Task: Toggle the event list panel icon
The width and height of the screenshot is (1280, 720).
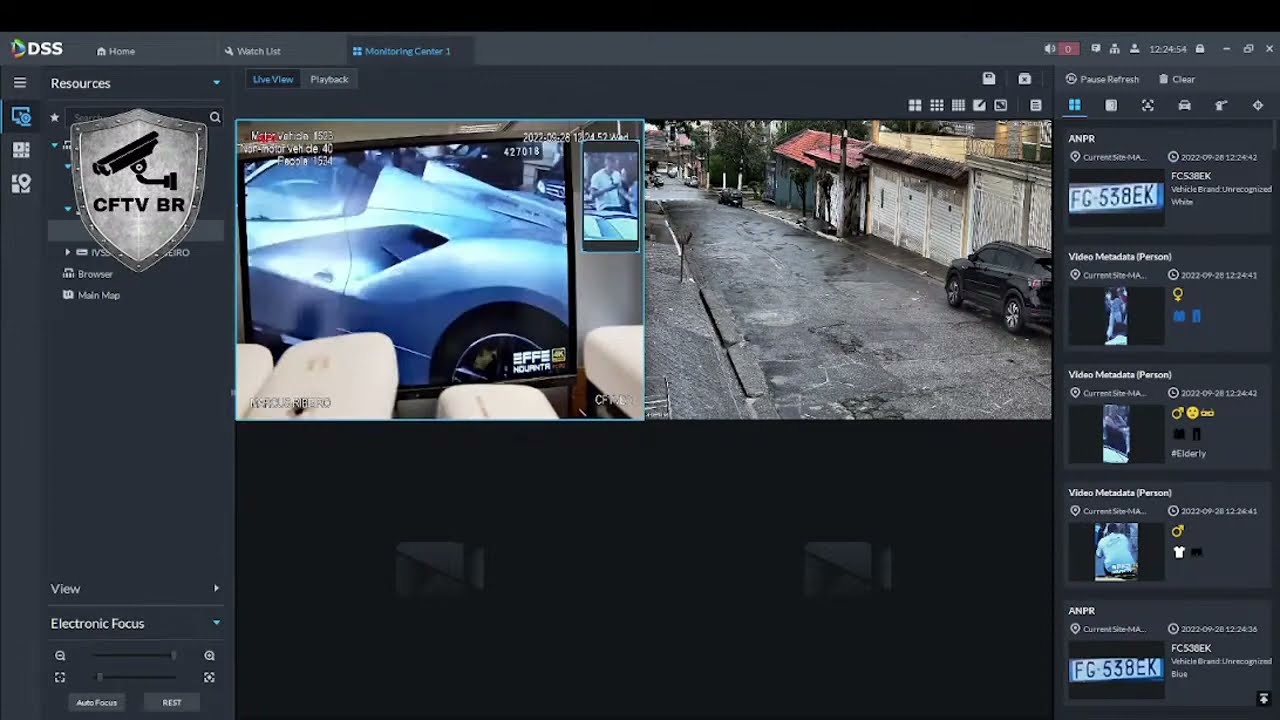Action: pyautogui.click(x=1036, y=105)
